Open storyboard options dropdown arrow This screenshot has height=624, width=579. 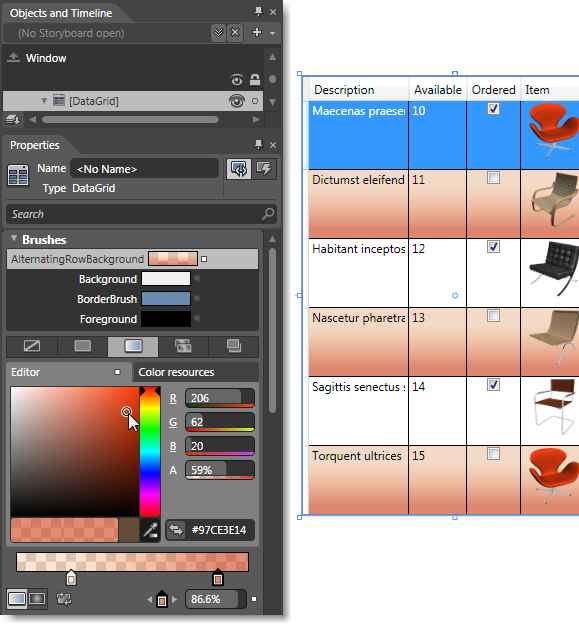tap(273, 33)
